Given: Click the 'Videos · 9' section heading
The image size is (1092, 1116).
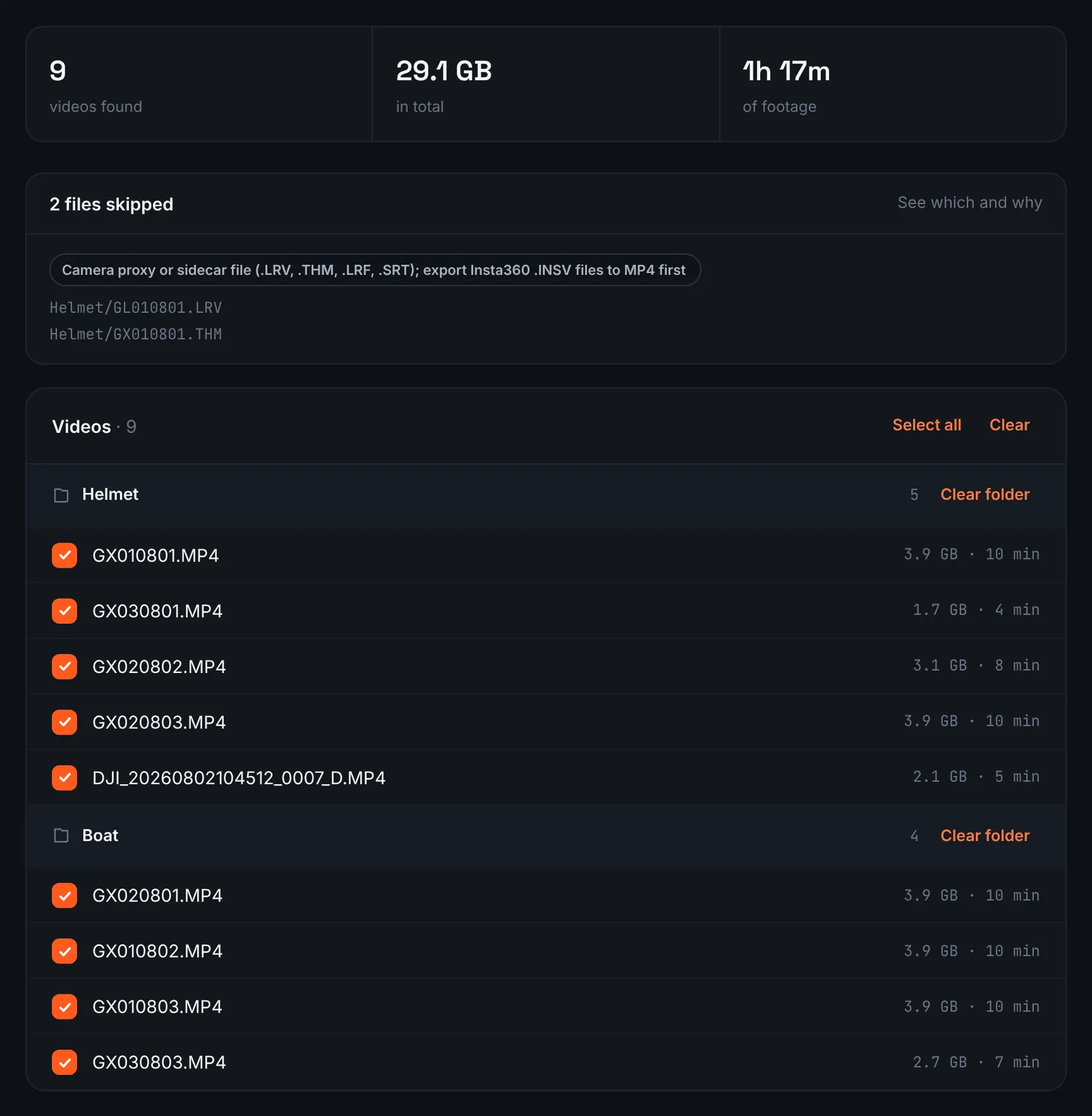Looking at the screenshot, I should tap(94, 427).
